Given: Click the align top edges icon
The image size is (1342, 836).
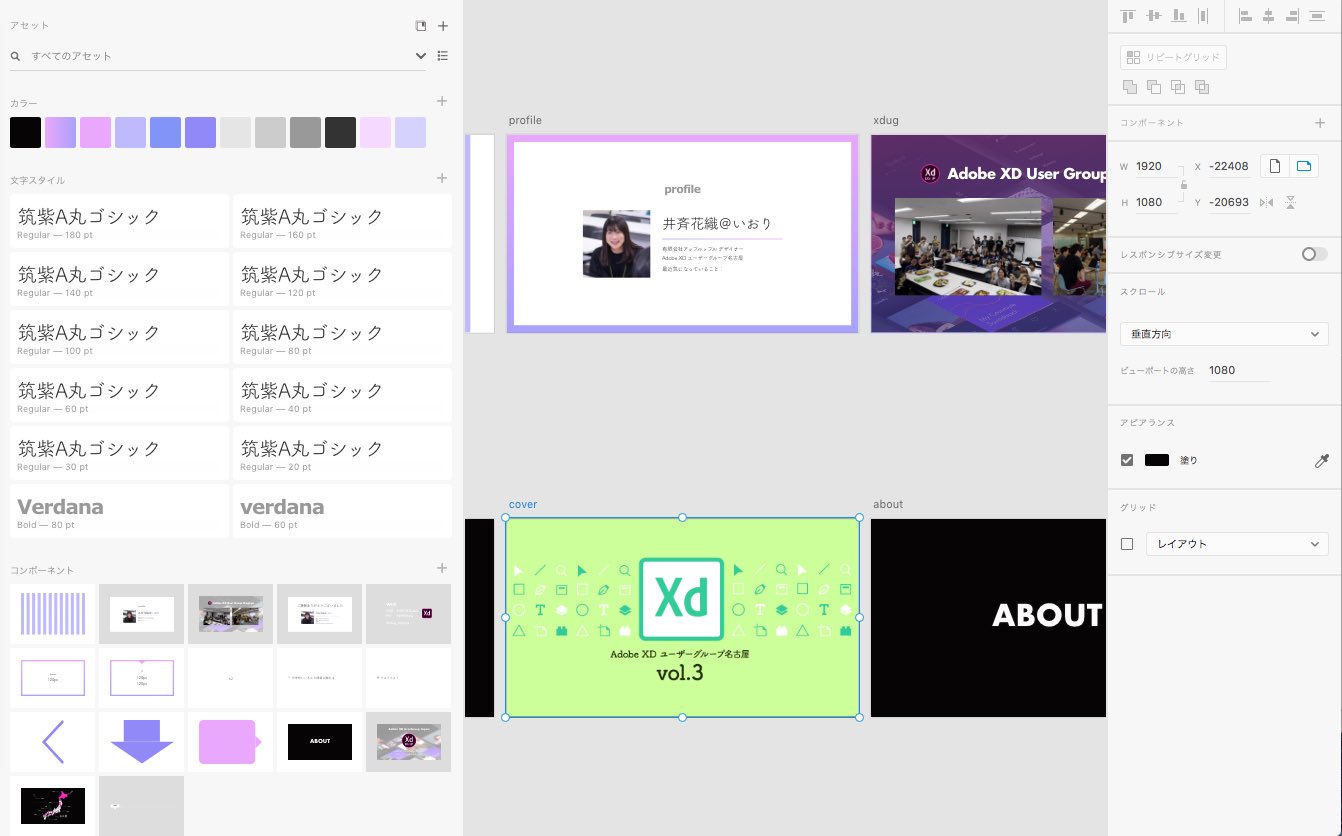Looking at the screenshot, I should (x=1128, y=16).
